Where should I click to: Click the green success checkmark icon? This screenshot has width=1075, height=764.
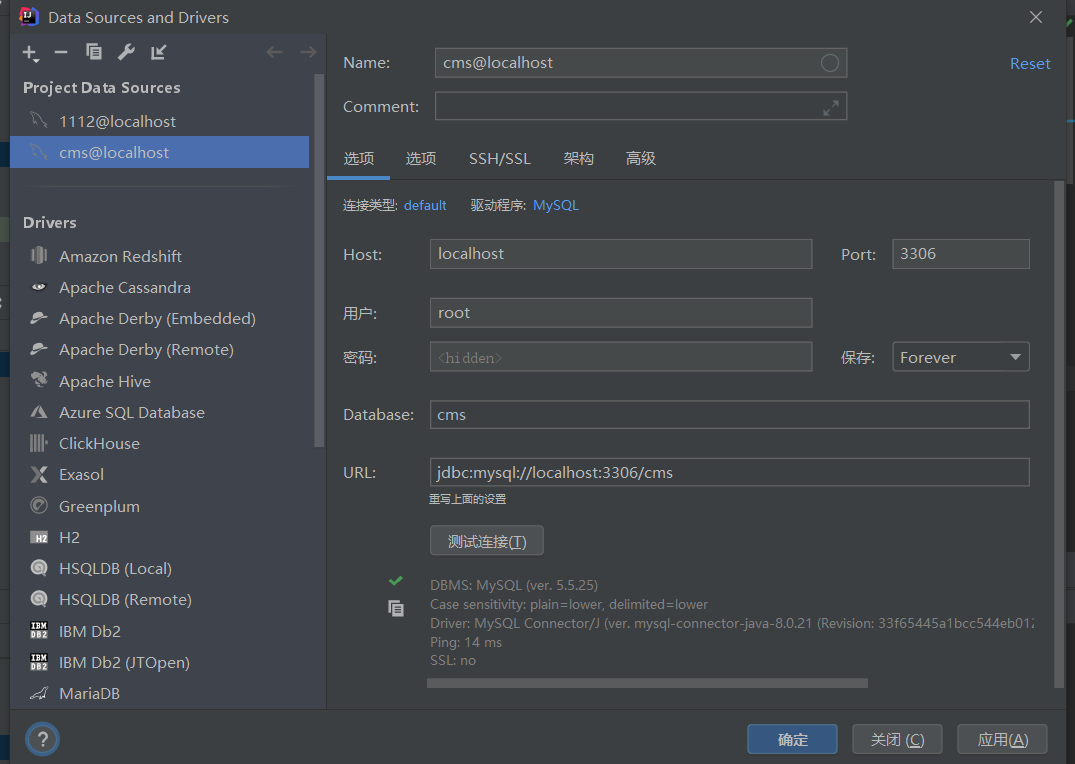tap(396, 581)
